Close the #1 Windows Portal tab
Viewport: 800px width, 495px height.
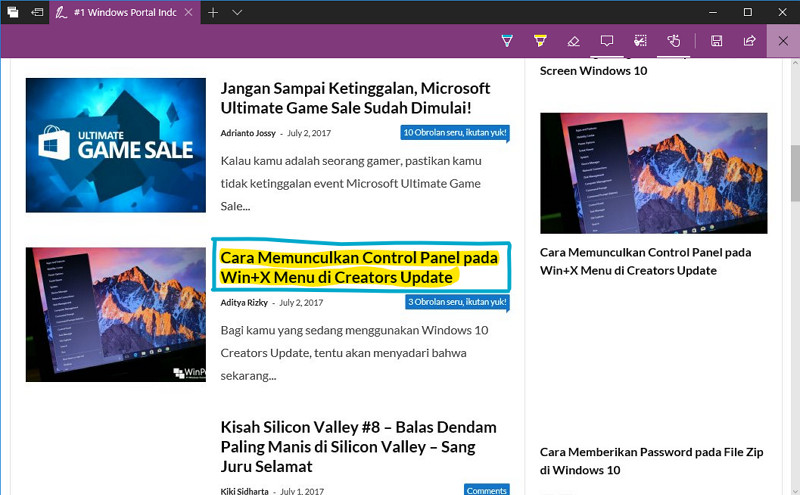pos(189,12)
